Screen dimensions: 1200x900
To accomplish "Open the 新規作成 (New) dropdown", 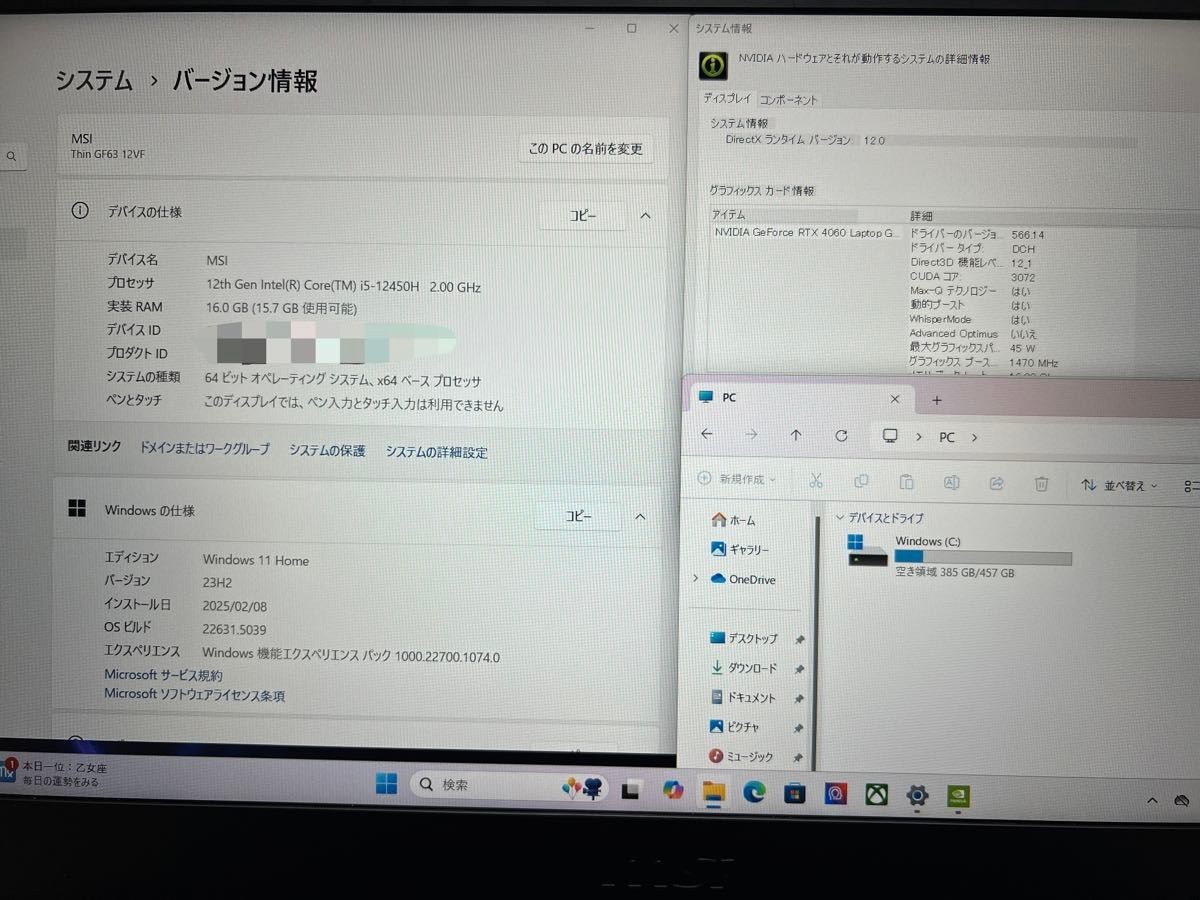I will [x=737, y=479].
